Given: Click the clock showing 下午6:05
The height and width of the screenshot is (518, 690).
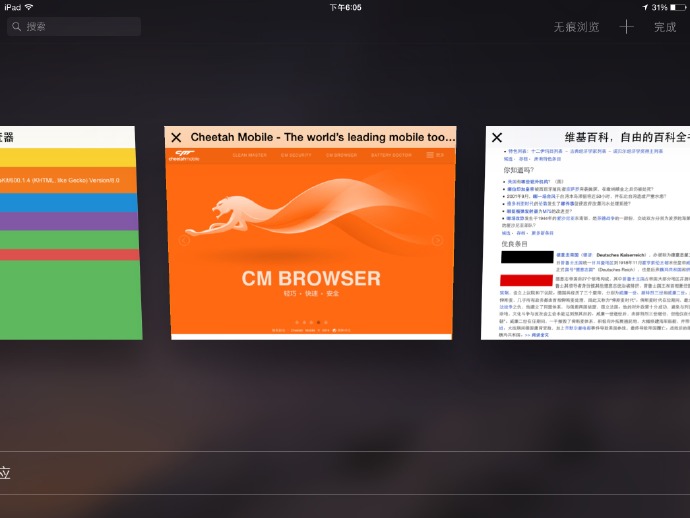Looking at the screenshot, I should pyautogui.click(x=345, y=7).
